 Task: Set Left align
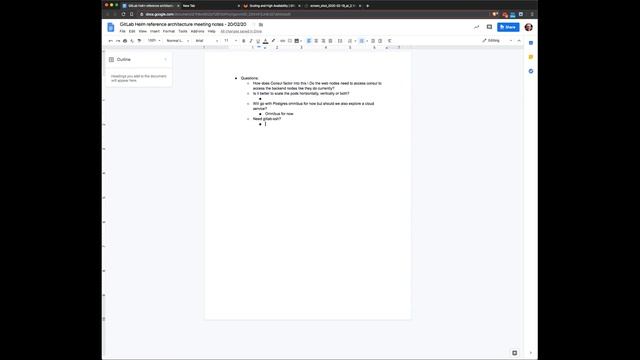(x=309, y=41)
